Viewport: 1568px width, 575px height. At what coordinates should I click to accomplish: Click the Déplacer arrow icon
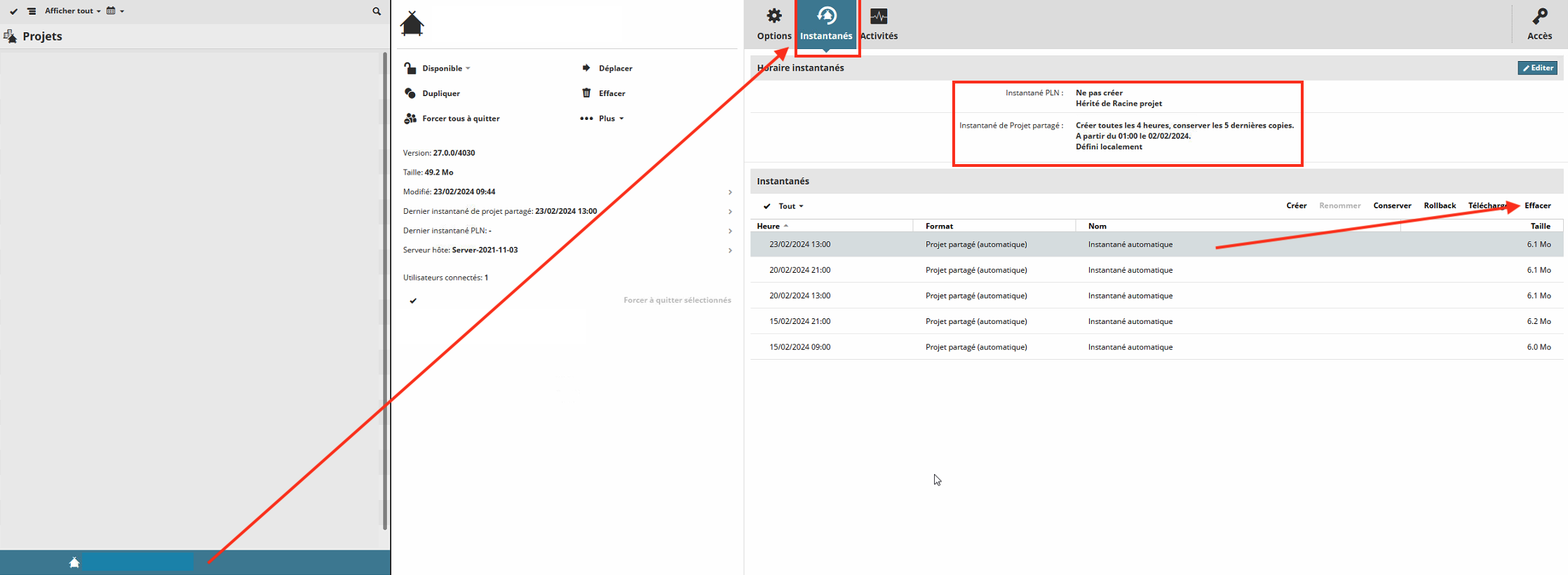pos(586,68)
